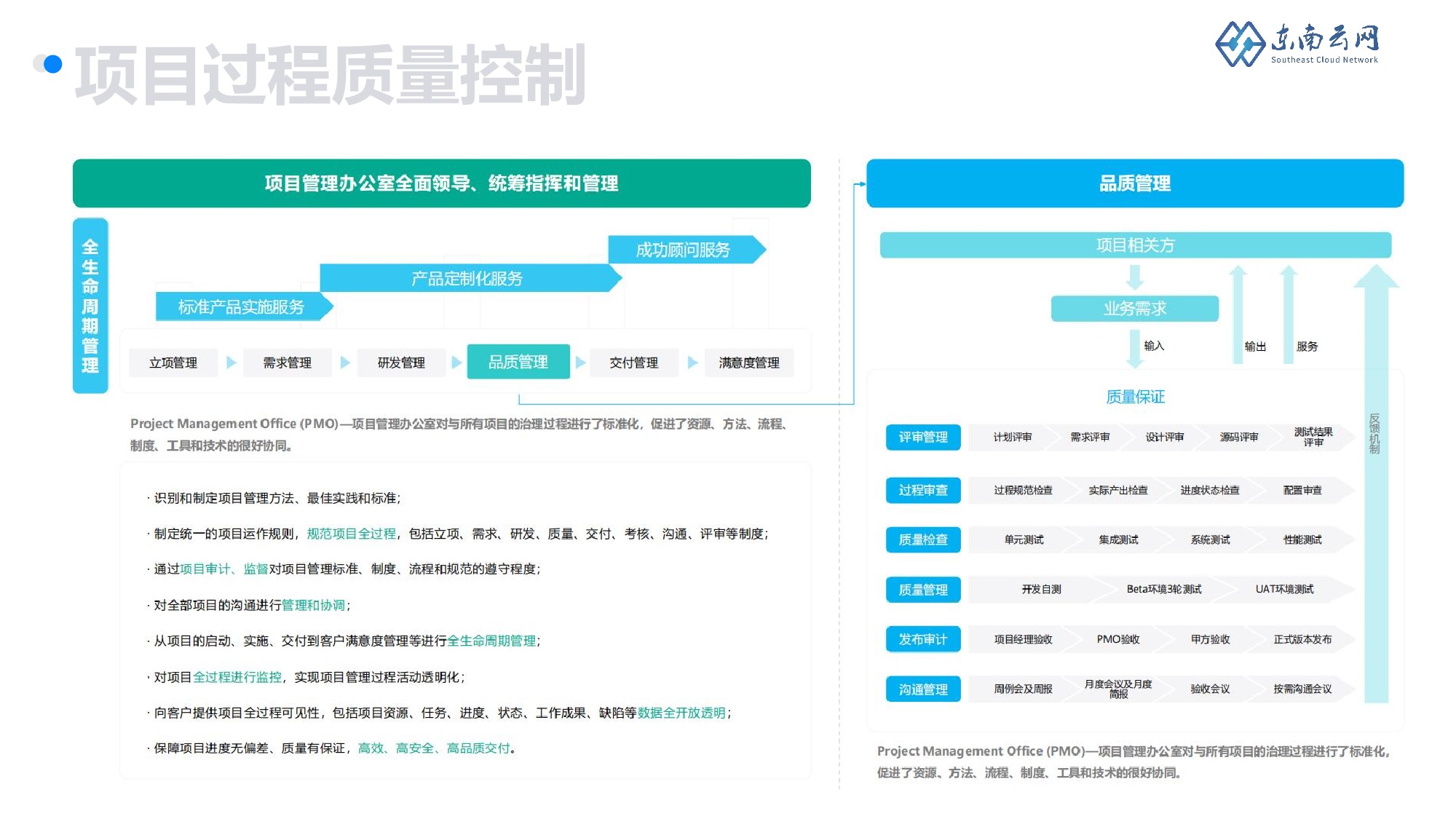Click the 项目经理验收 step
Viewport: 1456px width, 819px height.
pos(1023,639)
